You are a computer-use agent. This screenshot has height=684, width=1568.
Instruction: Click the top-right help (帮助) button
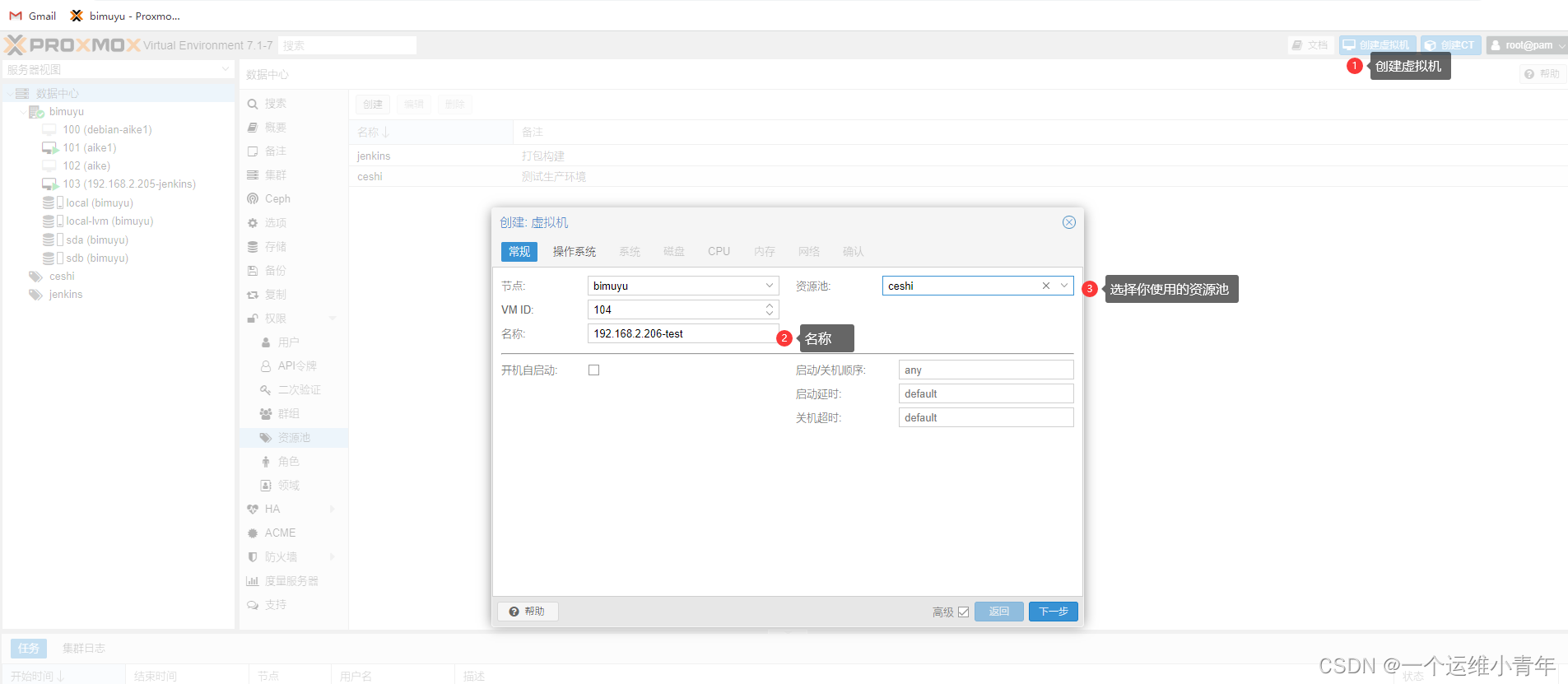coord(1542,74)
